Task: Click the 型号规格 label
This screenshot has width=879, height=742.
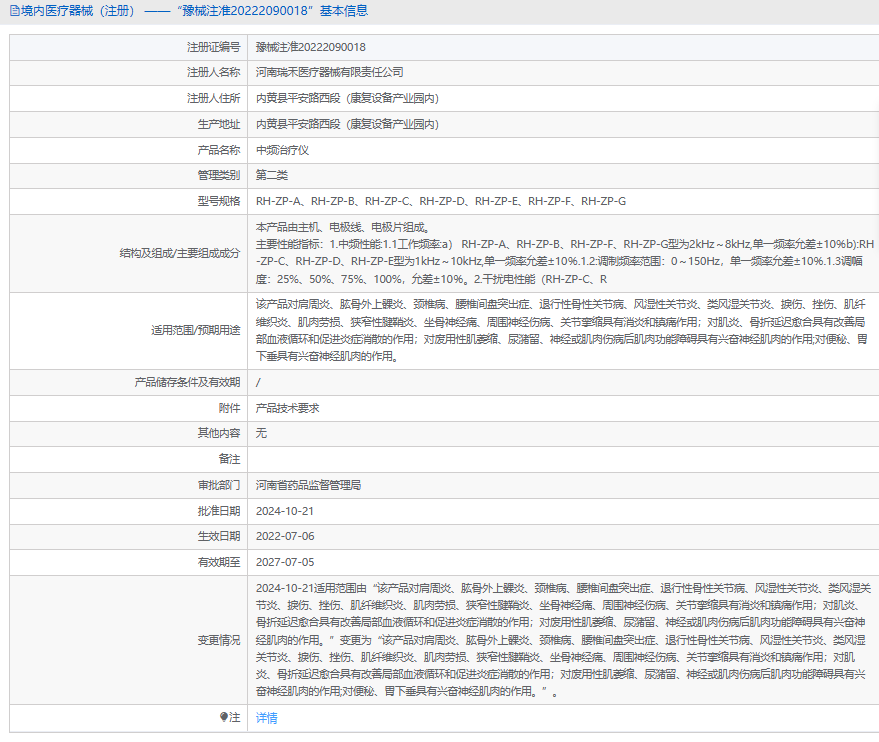Action: click(219, 201)
